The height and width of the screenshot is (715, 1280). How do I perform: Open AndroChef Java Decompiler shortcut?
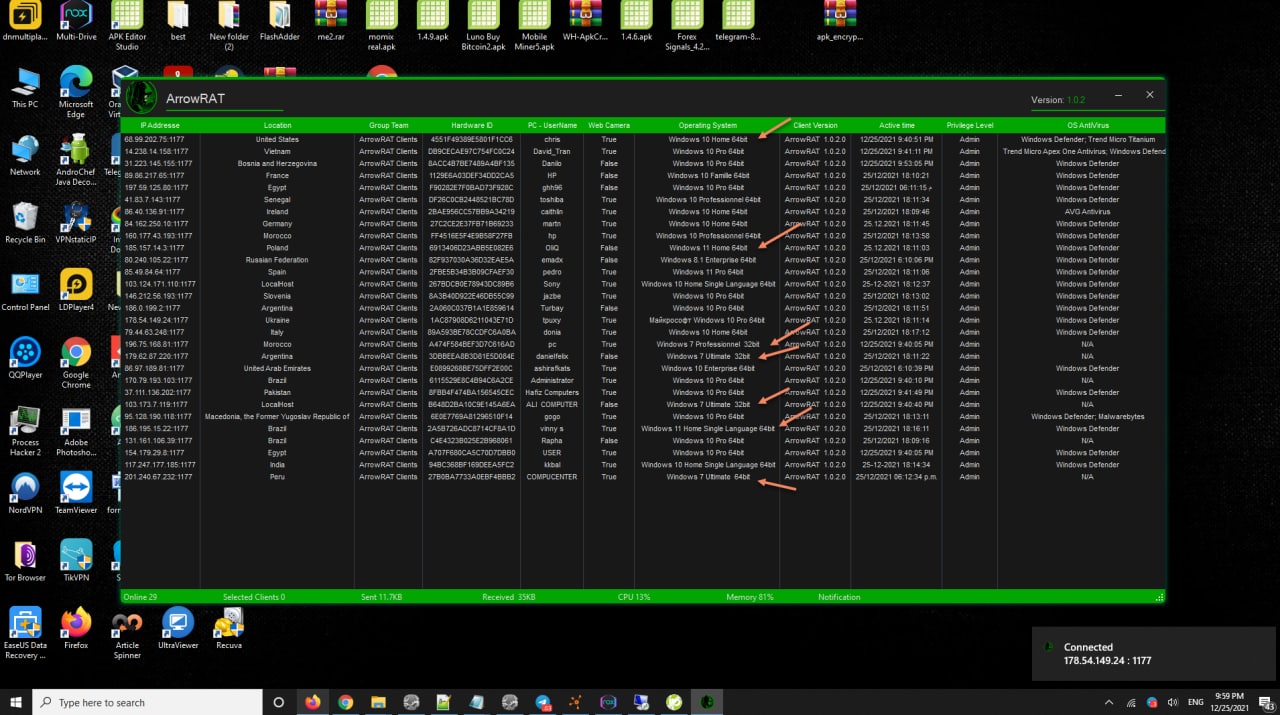(76, 161)
